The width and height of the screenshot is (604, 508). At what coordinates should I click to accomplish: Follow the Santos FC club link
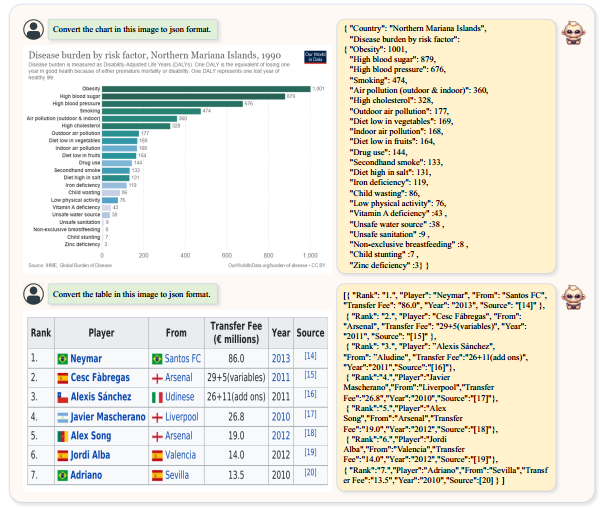tap(183, 359)
